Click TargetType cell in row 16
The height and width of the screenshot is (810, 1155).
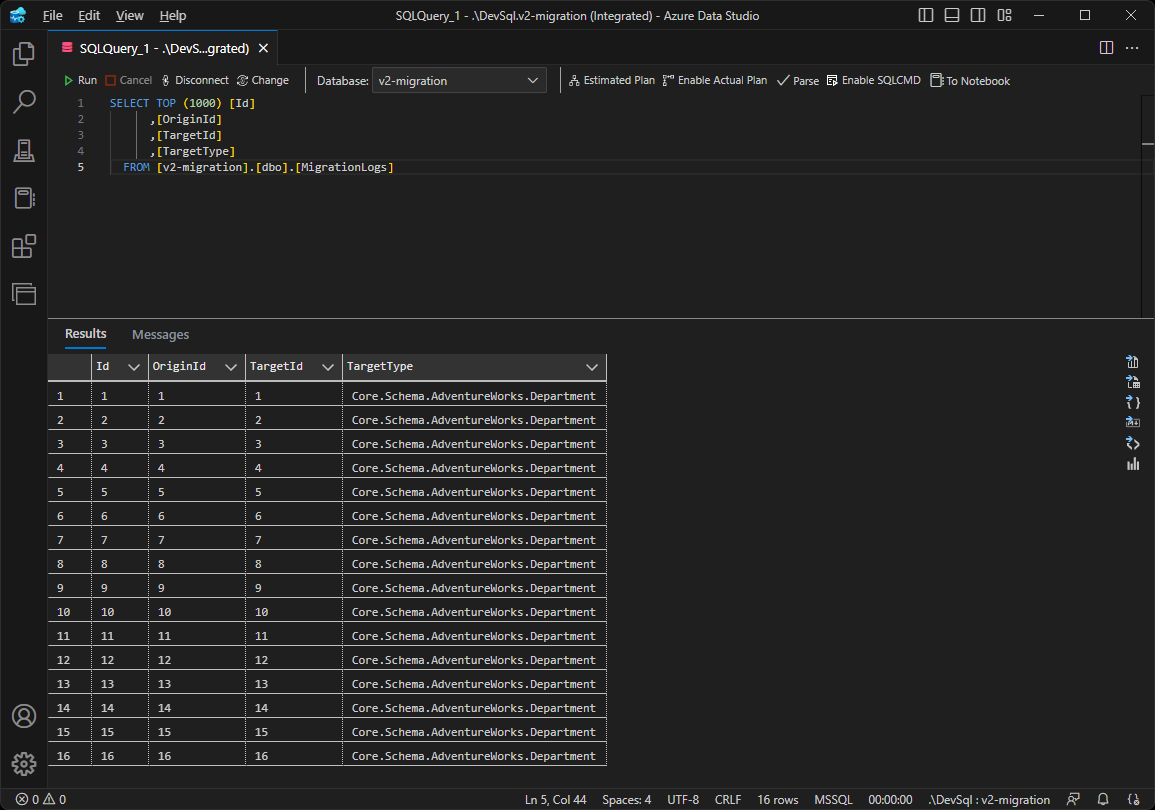(x=474, y=756)
